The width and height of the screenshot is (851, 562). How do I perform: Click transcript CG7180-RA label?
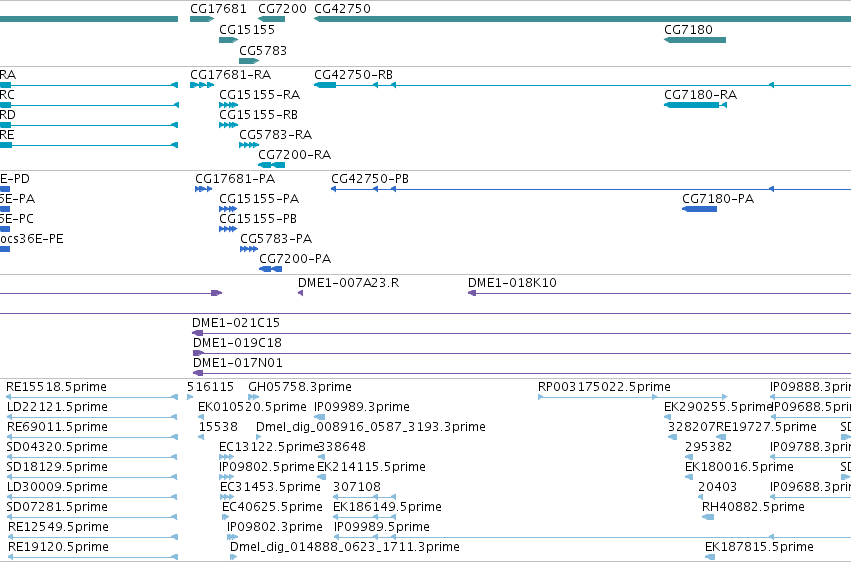click(x=701, y=94)
